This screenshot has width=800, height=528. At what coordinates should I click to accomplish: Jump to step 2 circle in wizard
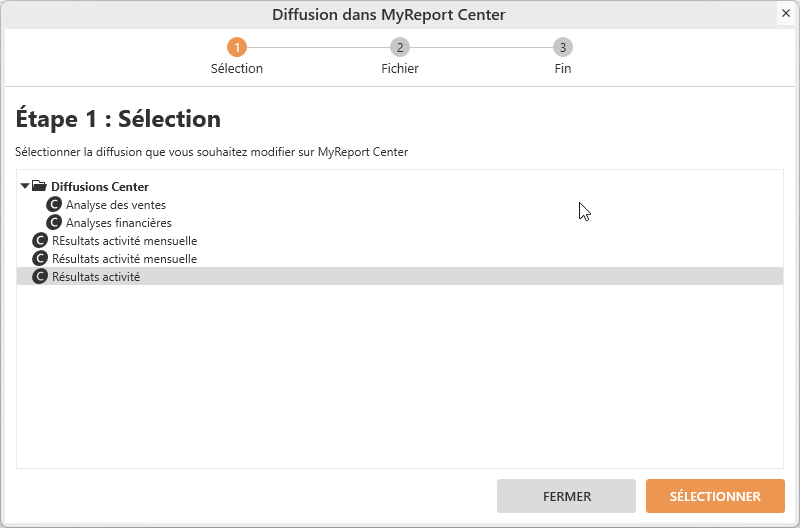pos(400,47)
